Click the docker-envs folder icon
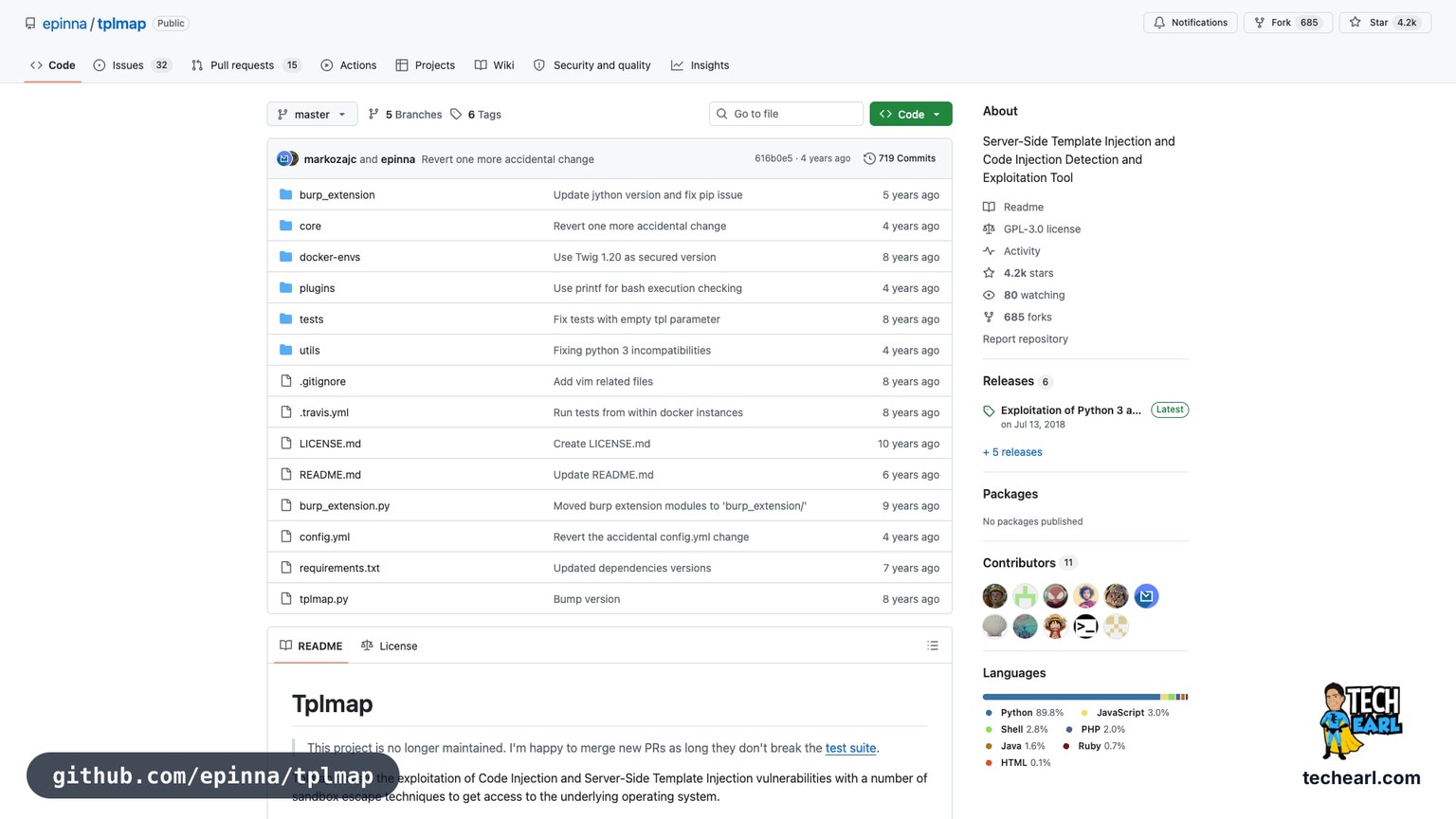 tap(285, 257)
